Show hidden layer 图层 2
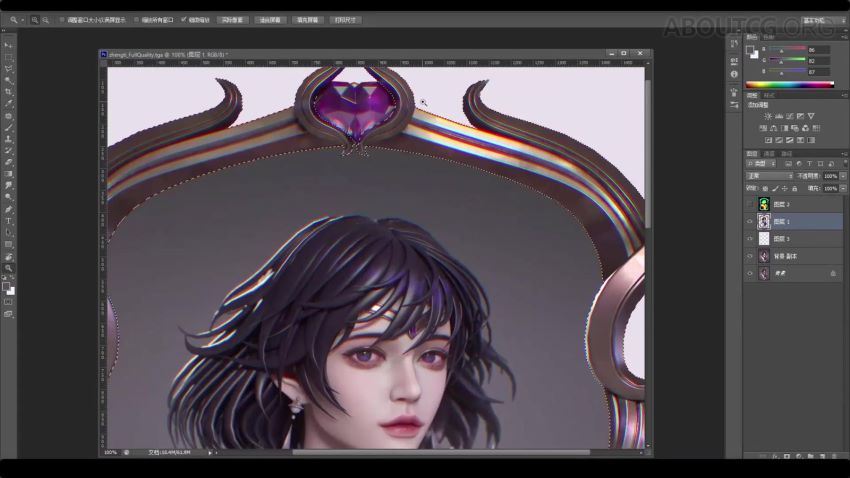Image resolution: width=850 pixels, height=478 pixels. pos(750,204)
